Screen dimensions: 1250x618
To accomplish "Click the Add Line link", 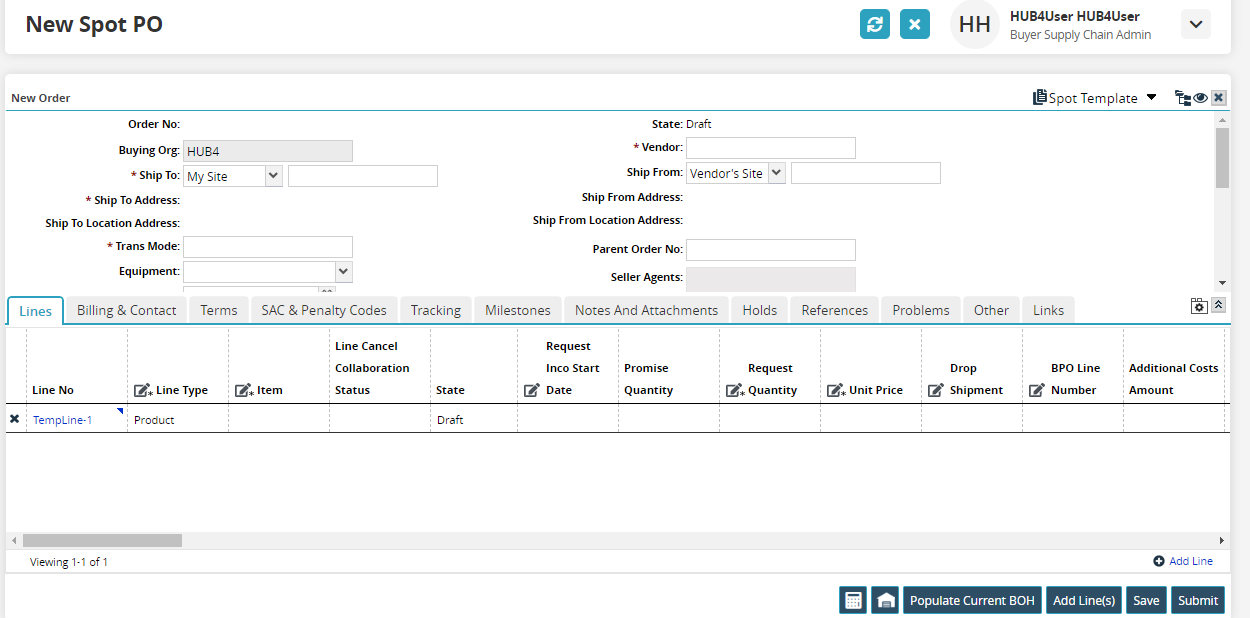I will [1190, 561].
